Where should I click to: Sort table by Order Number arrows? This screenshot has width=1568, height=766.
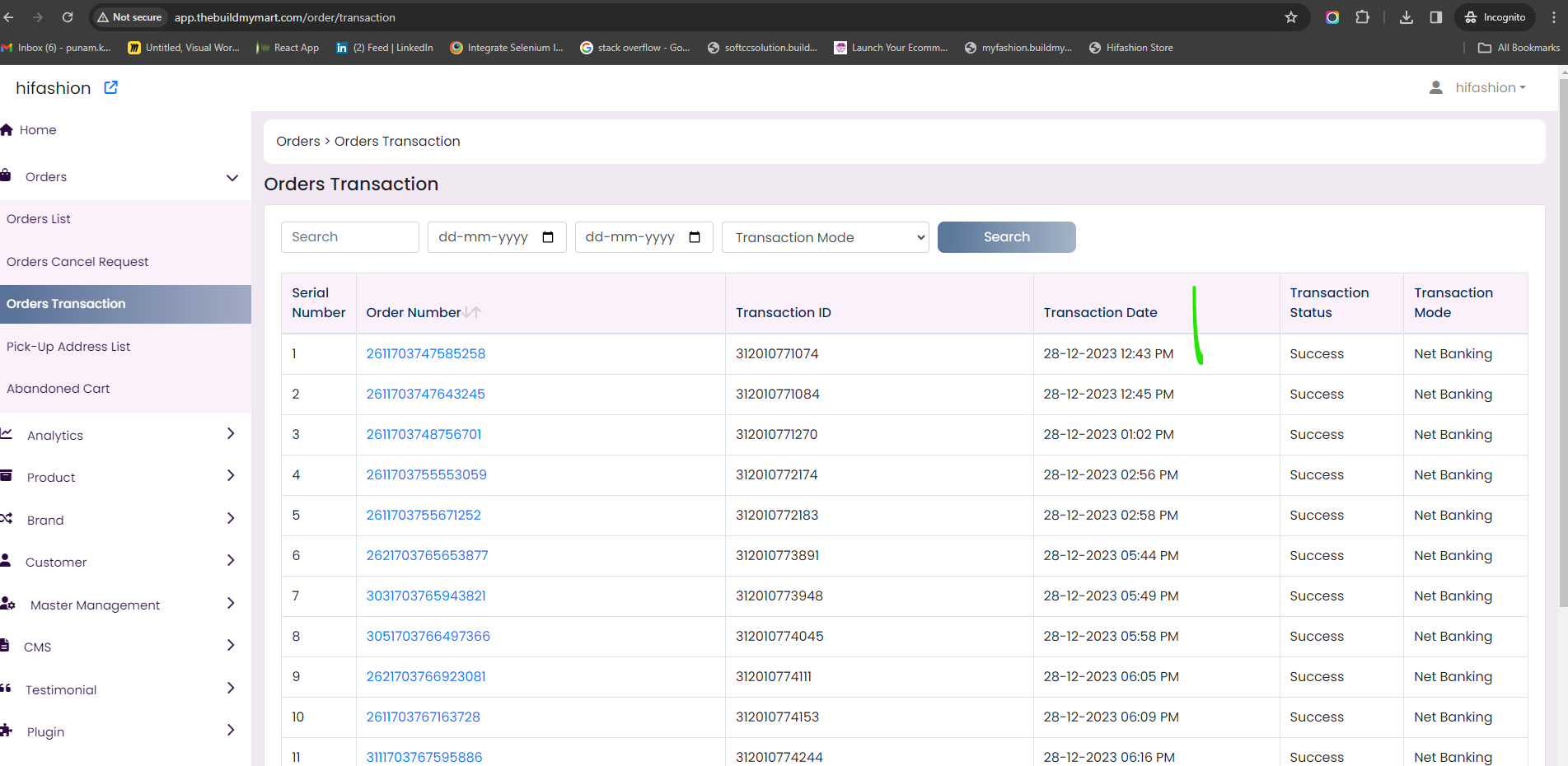(472, 312)
